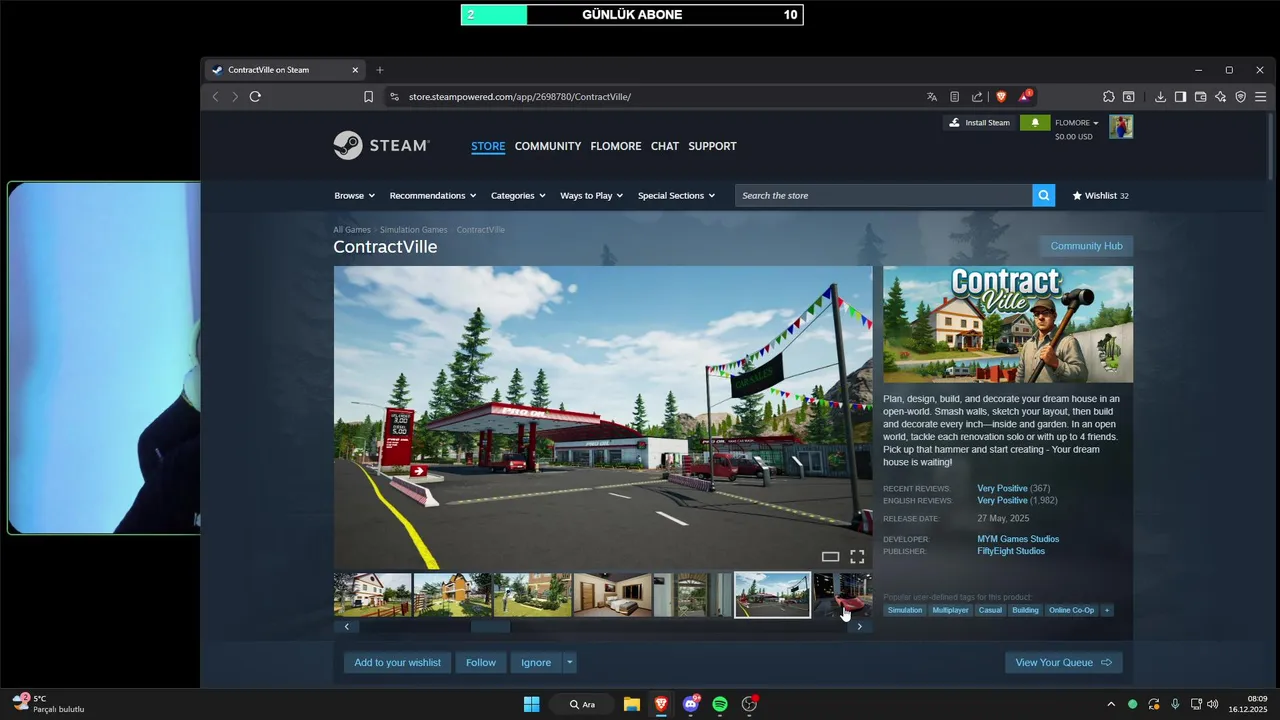Screen dimensions: 1280x720
Task: Expand the Browse dropdown
Action: click(354, 195)
